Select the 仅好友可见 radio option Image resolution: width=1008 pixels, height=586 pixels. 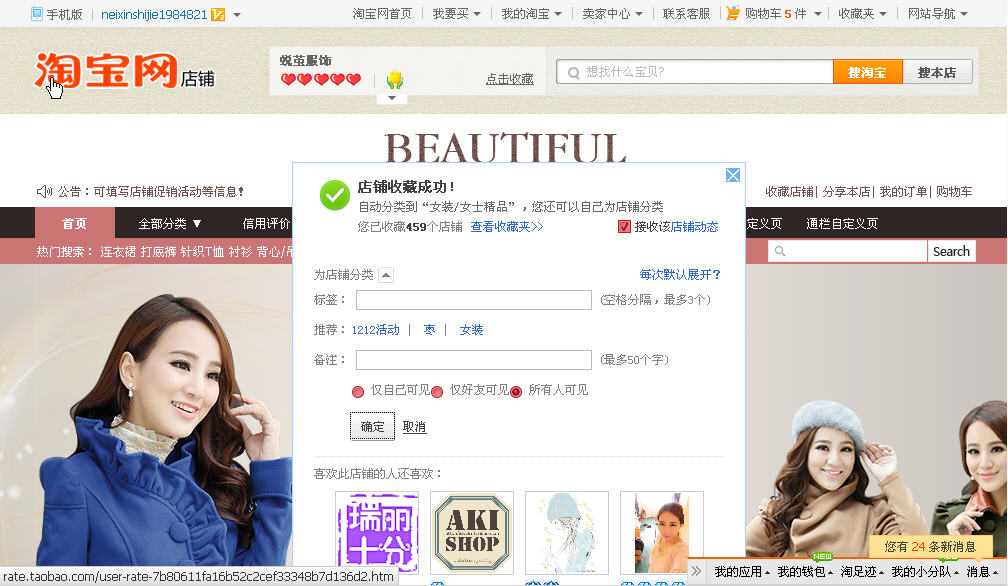click(437, 391)
